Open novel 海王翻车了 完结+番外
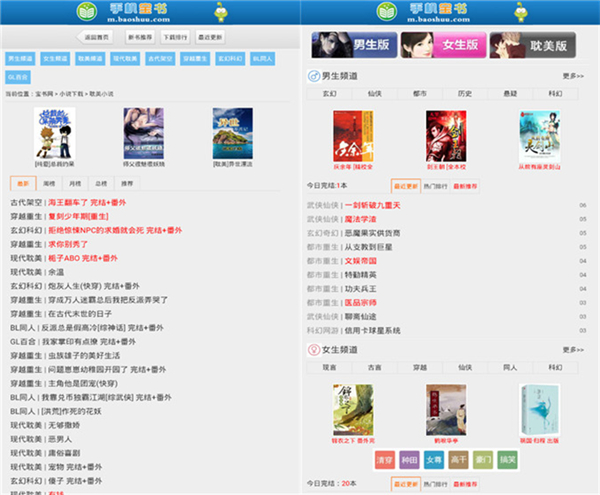 (x=87, y=202)
